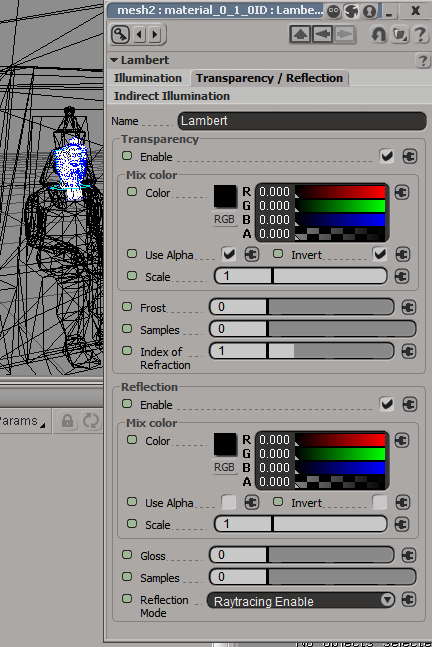The width and height of the screenshot is (432, 647).
Task: Click the Reflection Scale value field
Action: (243, 524)
